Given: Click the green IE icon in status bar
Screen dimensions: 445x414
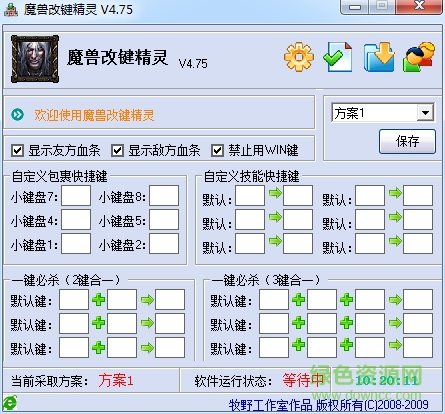Looking at the screenshot, I should (x=10, y=403).
